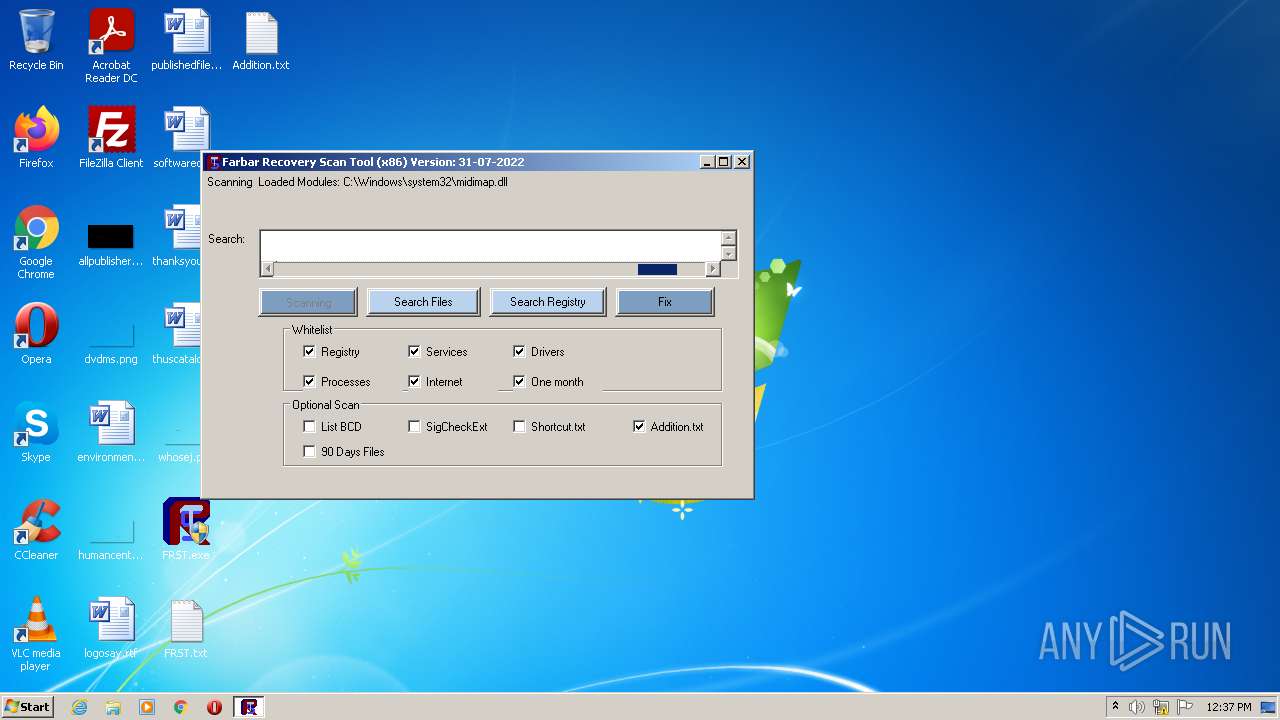Launch Acrobat Reader DC shortcut
This screenshot has width=1280, height=720.
pos(111,46)
